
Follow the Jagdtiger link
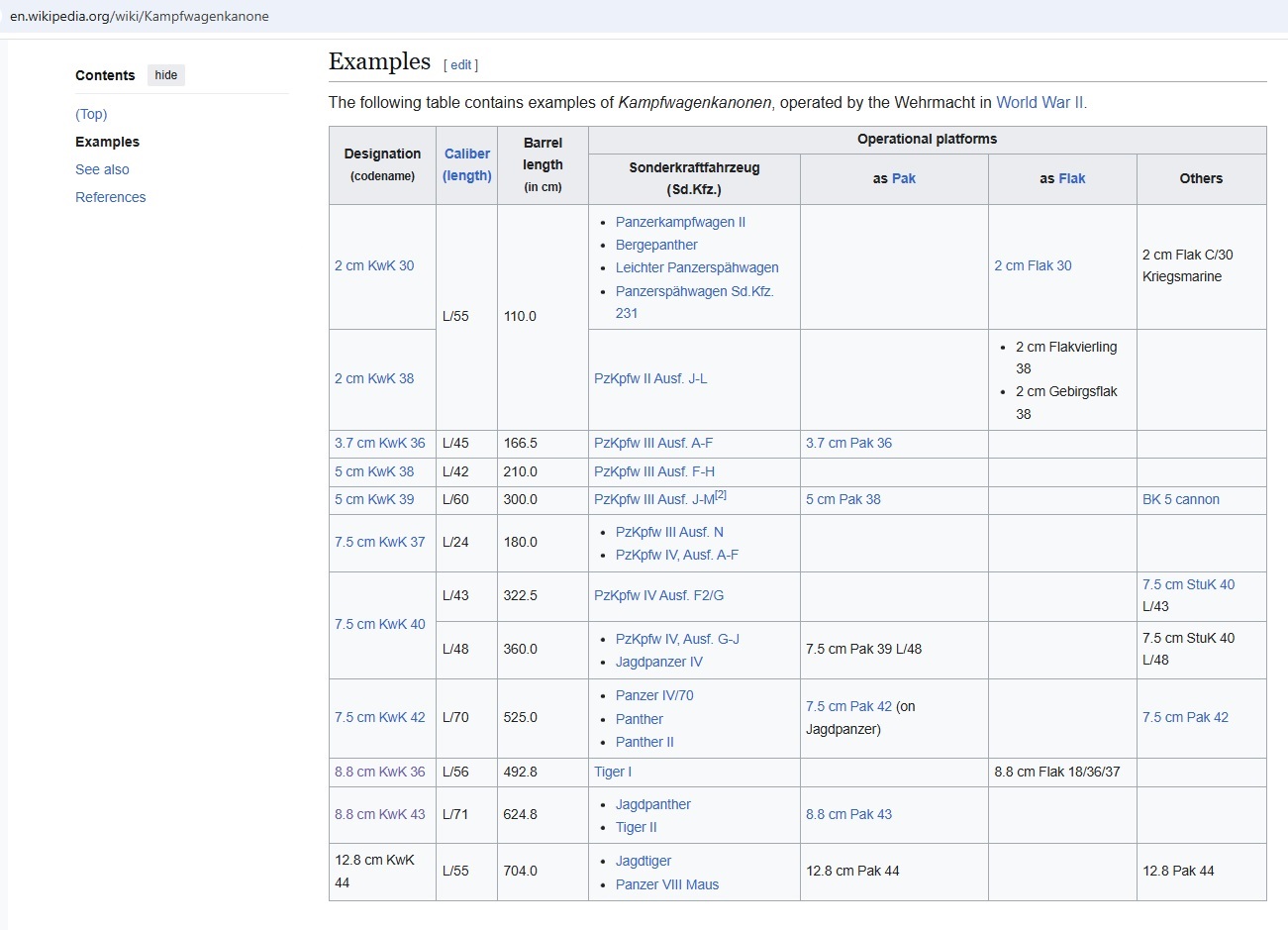[644, 861]
